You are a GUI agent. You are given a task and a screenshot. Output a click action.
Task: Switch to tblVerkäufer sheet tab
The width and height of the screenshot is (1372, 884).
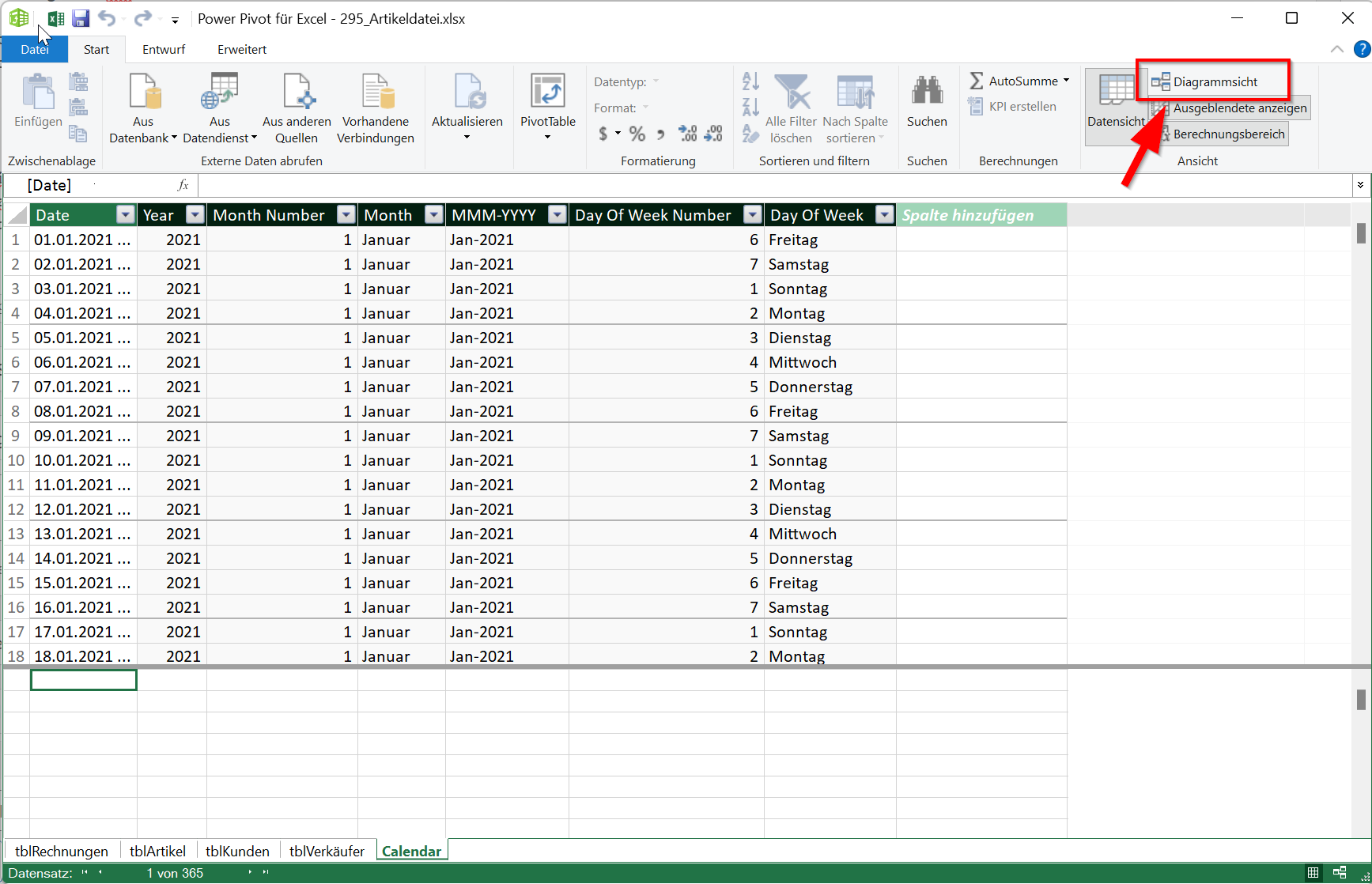[x=327, y=851]
